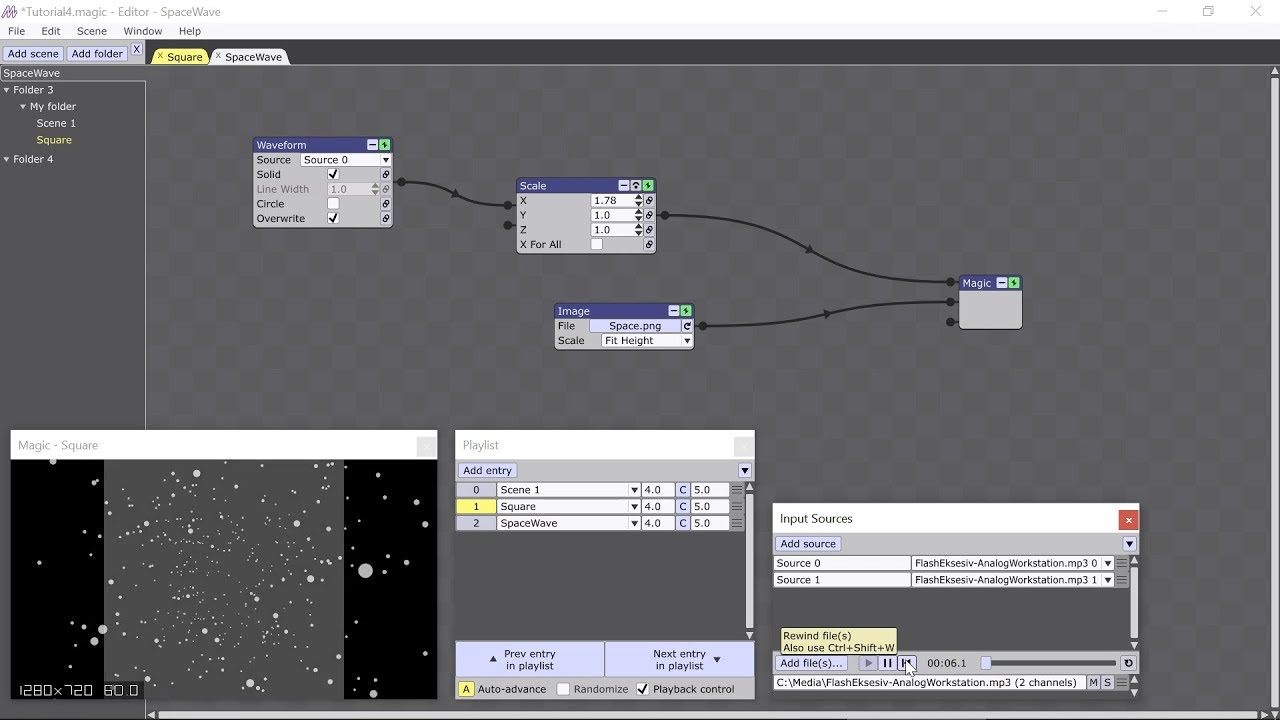Click the C button on Square playlist row

pos(683,507)
